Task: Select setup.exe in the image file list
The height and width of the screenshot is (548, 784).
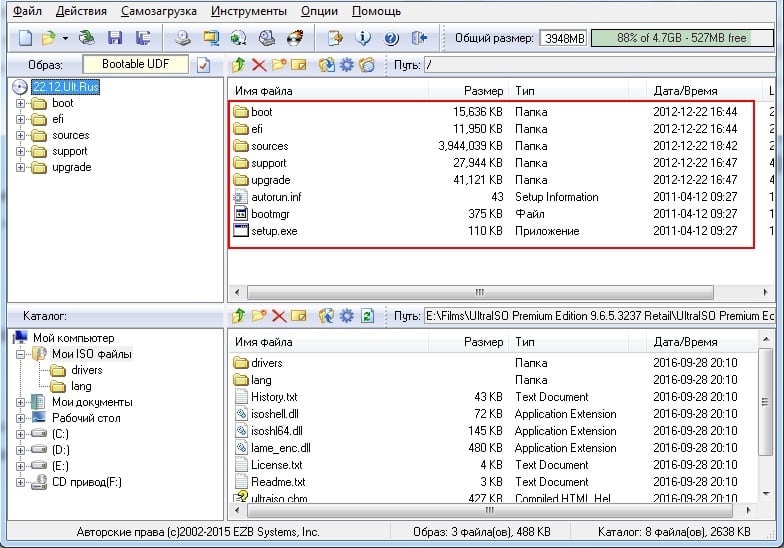Action: (x=273, y=231)
